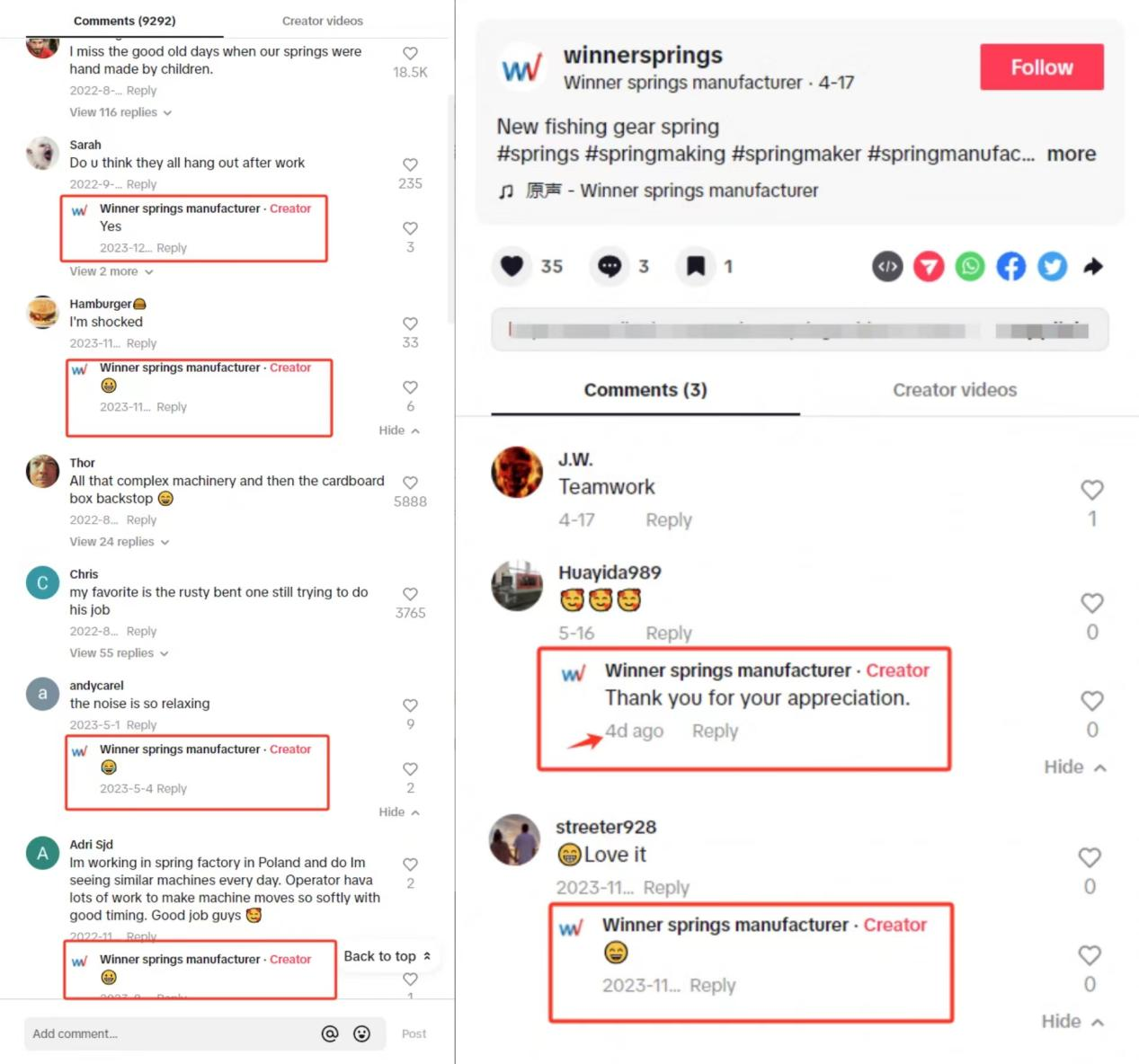Image resolution: width=1139 pixels, height=1064 pixels.
Task: Insert a mention with the @ icon
Action: coord(330,1033)
